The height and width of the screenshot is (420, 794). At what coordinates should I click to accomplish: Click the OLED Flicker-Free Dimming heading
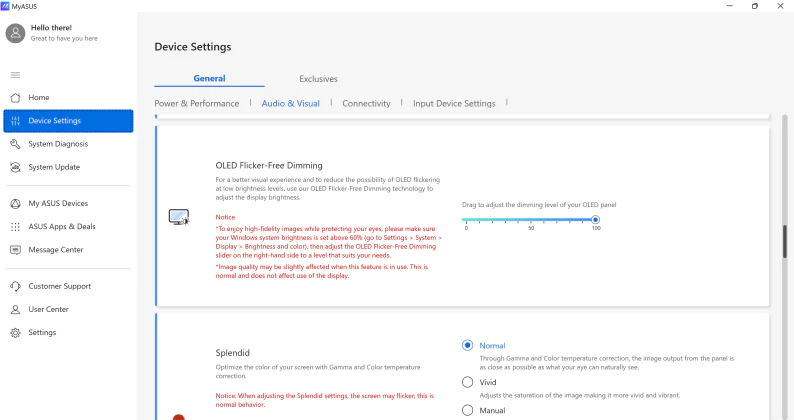click(269, 166)
